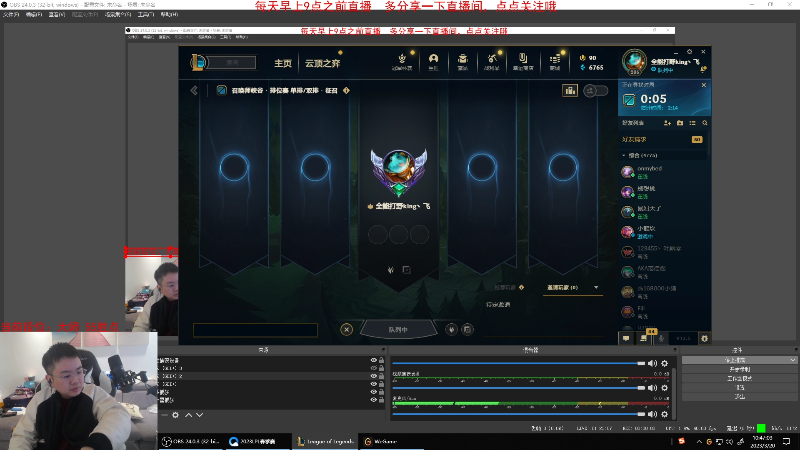
Task: Click the ranked queue info icon
Action: click(346, 90)
